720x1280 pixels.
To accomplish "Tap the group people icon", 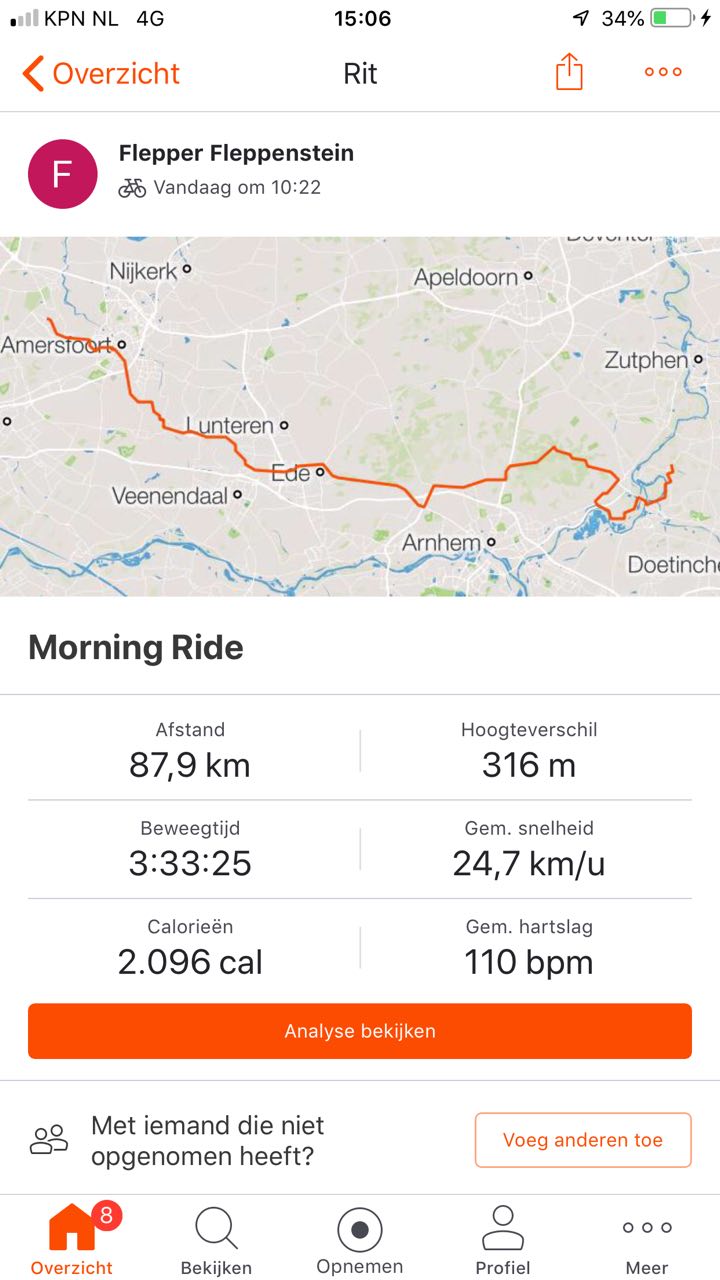I will pos(49,1140).
